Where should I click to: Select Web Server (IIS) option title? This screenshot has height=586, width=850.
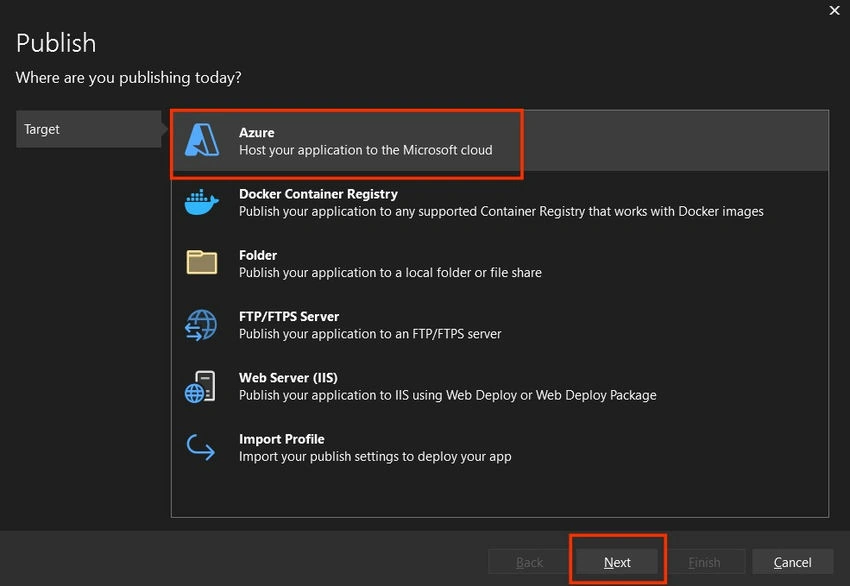[x=288, y=377]
